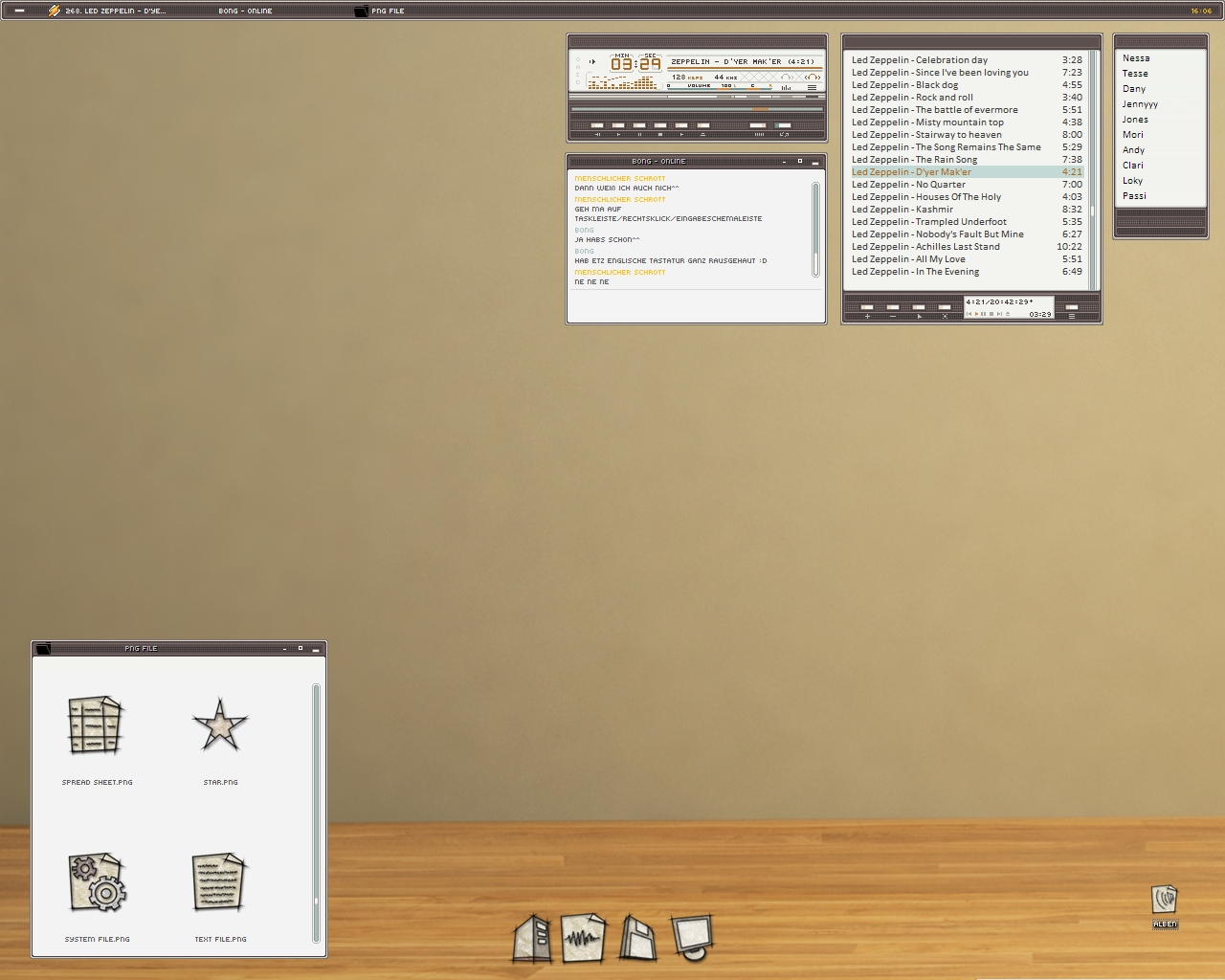Select 'No Quarter' in the playlist
1225x980 pixels.
click(x=967, y=185)
